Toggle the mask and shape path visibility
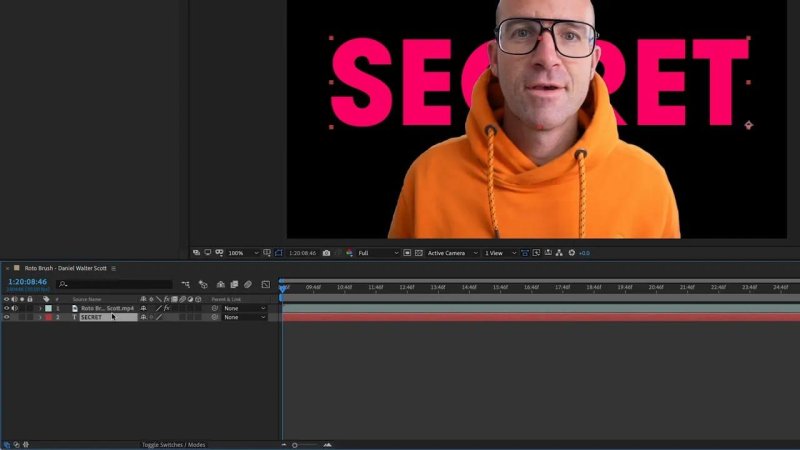 coord(279,253)
